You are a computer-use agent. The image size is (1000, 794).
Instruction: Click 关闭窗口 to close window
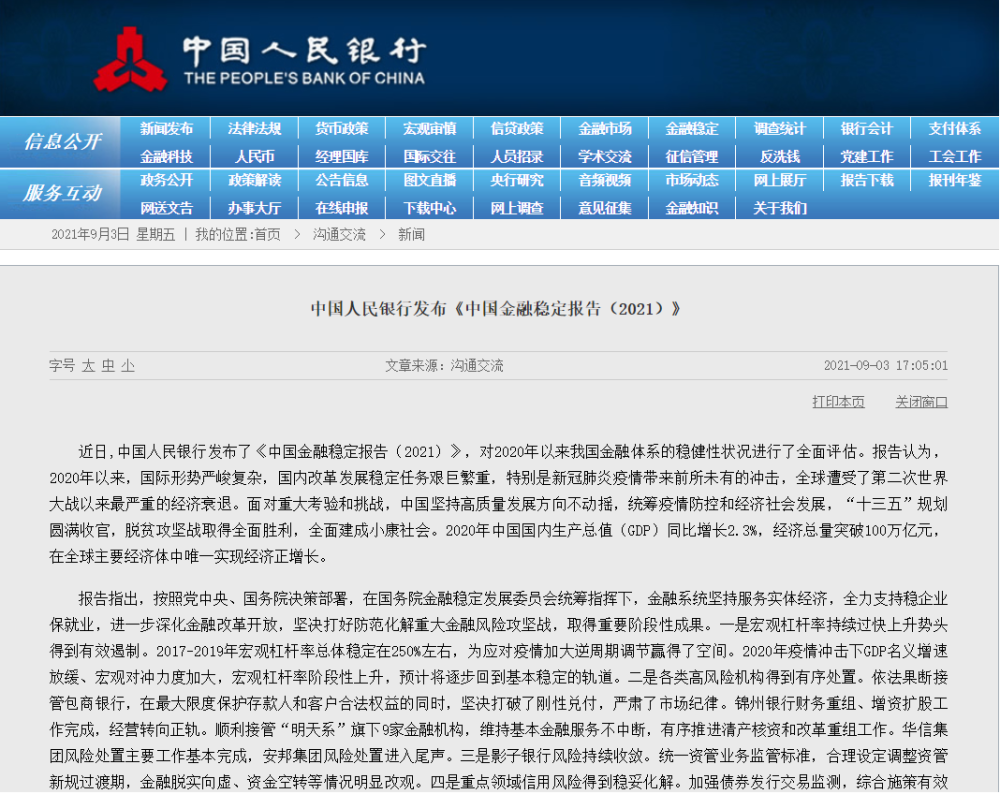tap(921, 402)
